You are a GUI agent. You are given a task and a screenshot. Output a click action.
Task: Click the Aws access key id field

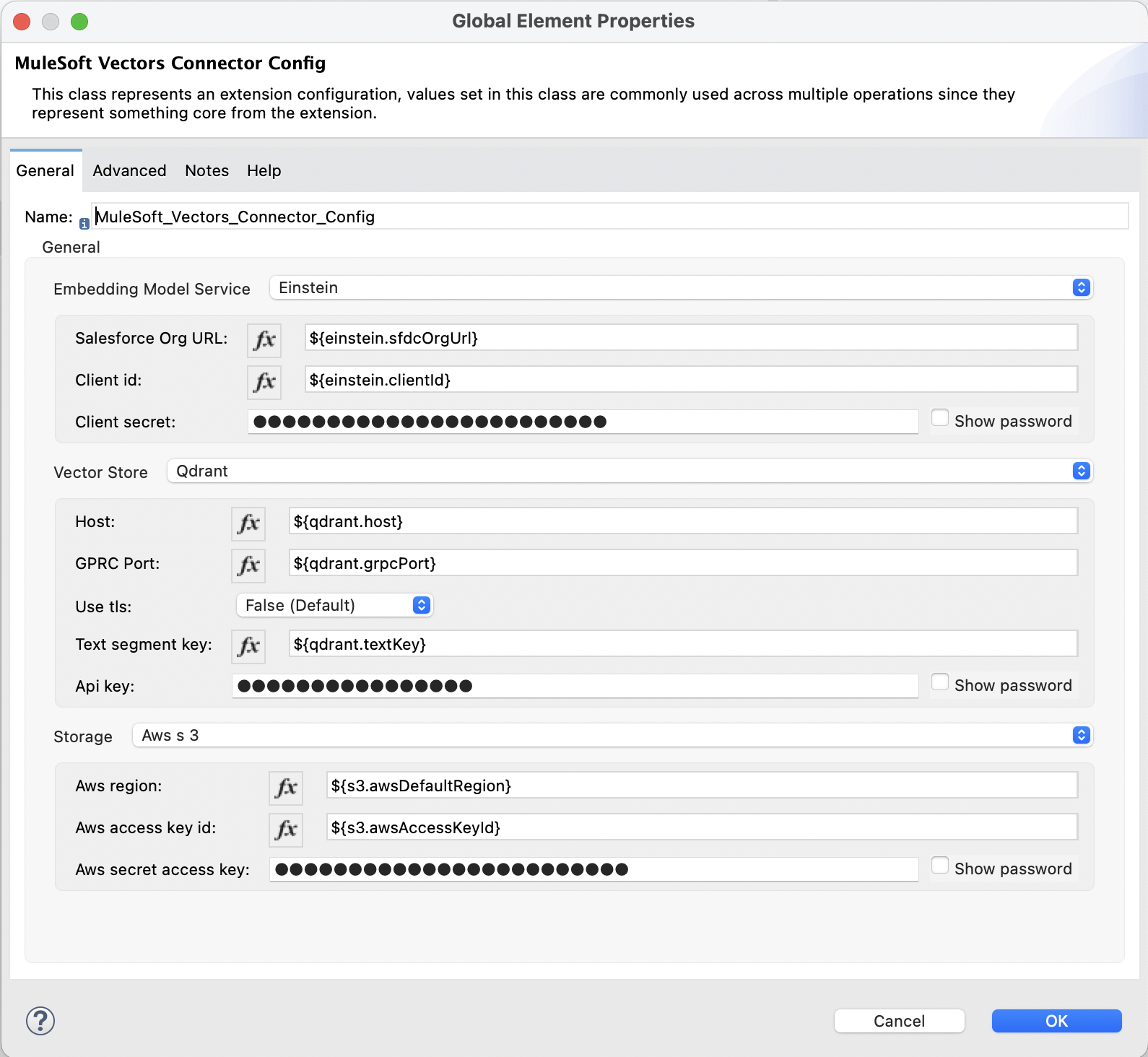click(x=702, y=827)
